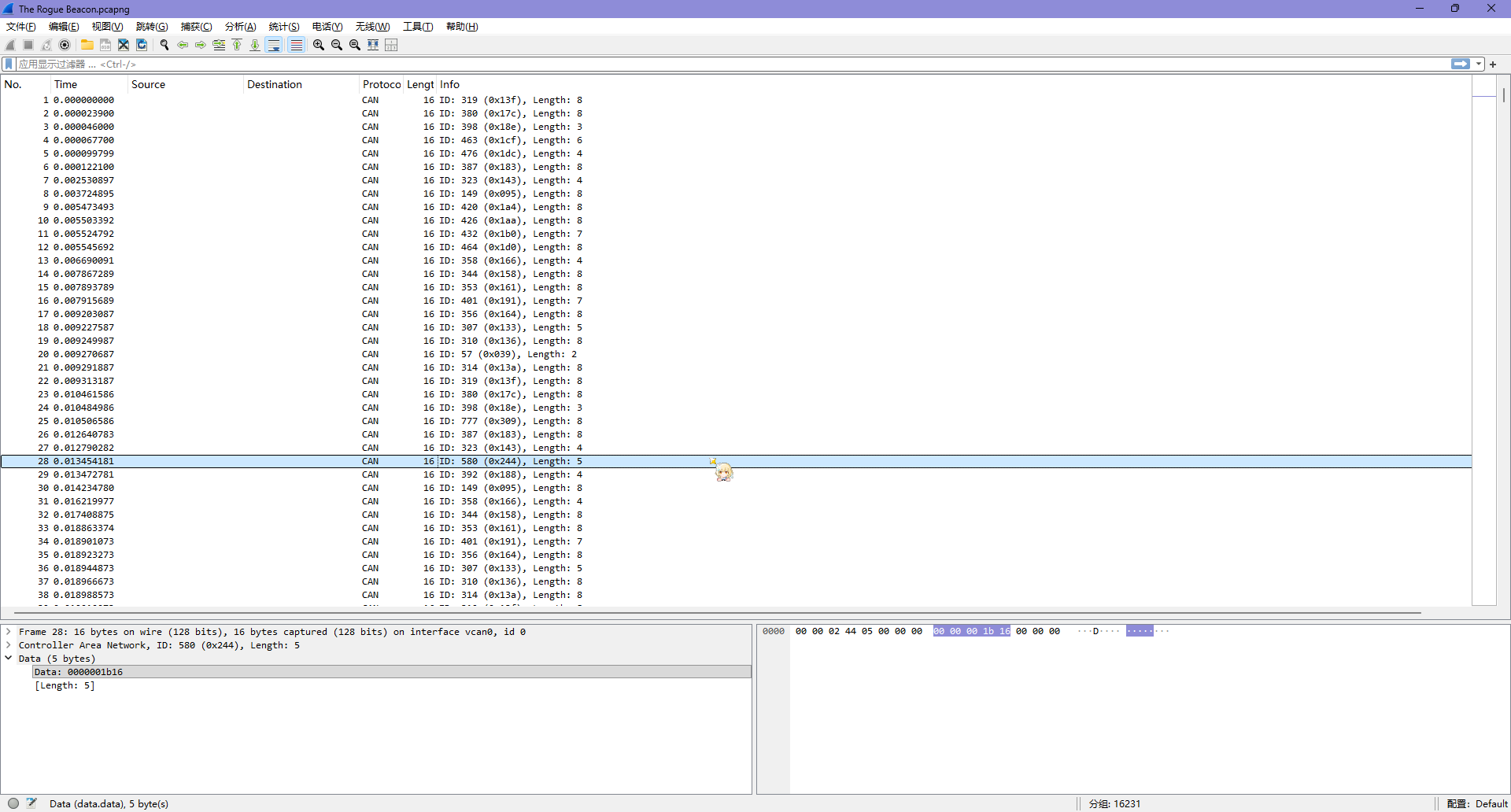This screenshot has height=812, width=1511.
Task: Open a capture file with the folder icon
Action: click(87, 45)
